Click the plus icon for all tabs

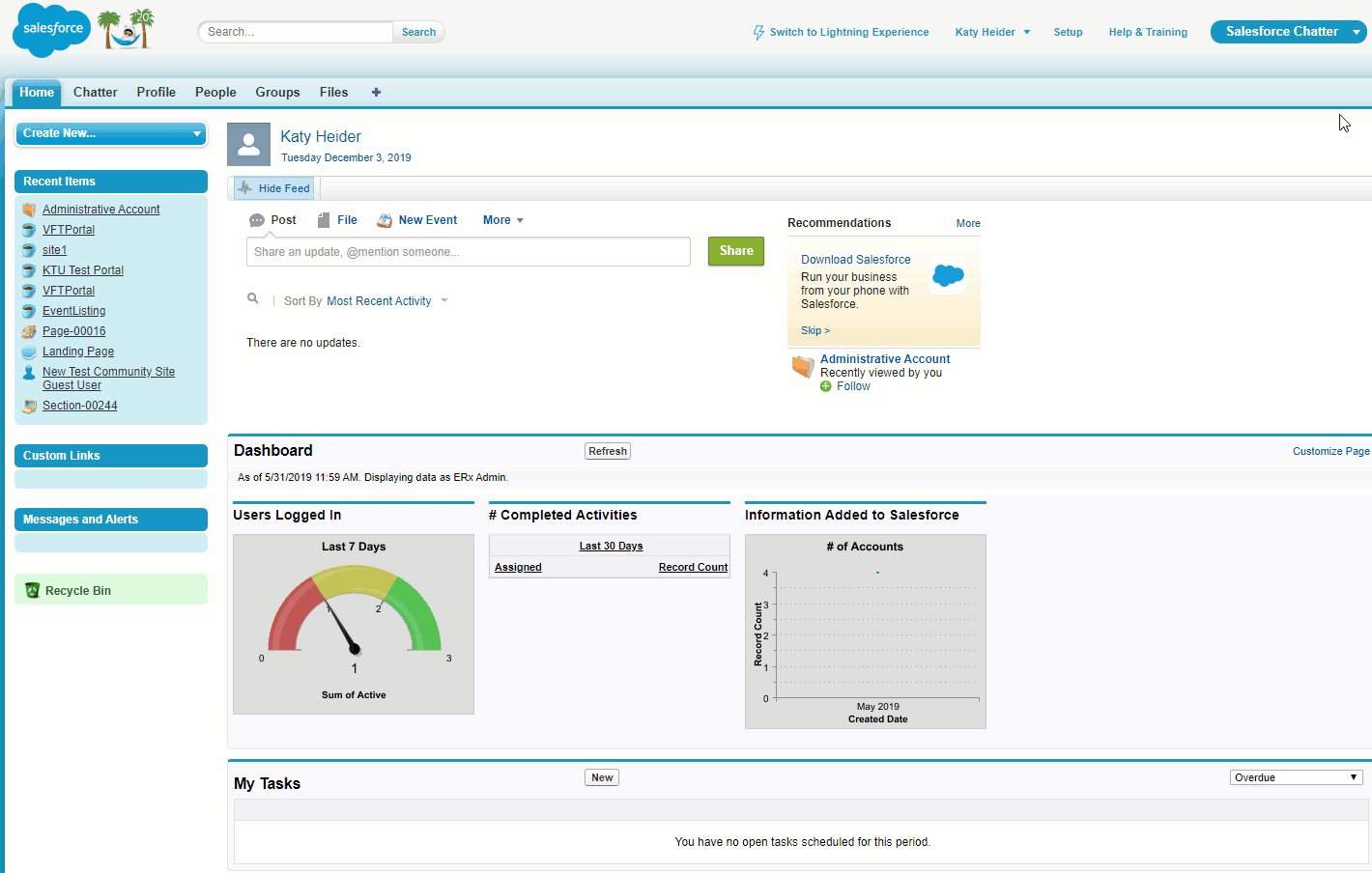click(376, 93)
